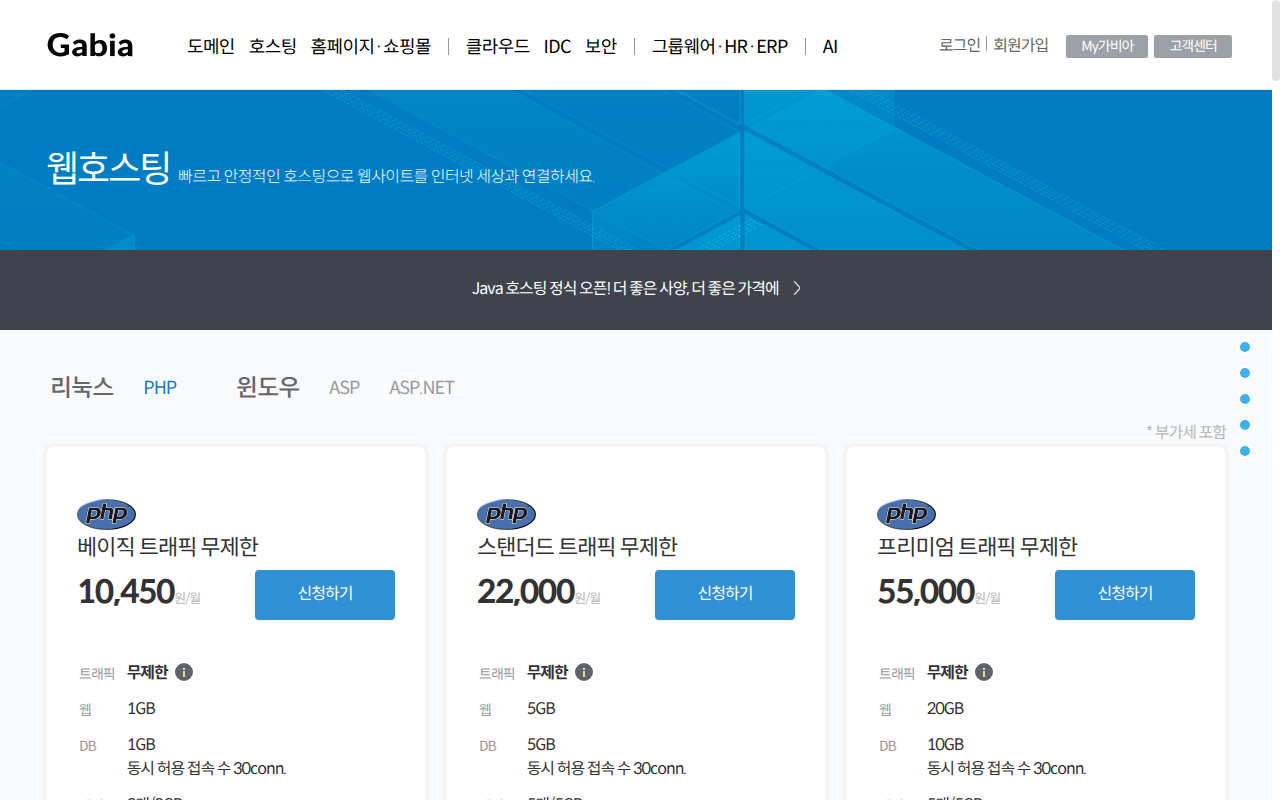Click the 로그인 link
This screenshot has width=1280, height=800.
click(960, 45)
